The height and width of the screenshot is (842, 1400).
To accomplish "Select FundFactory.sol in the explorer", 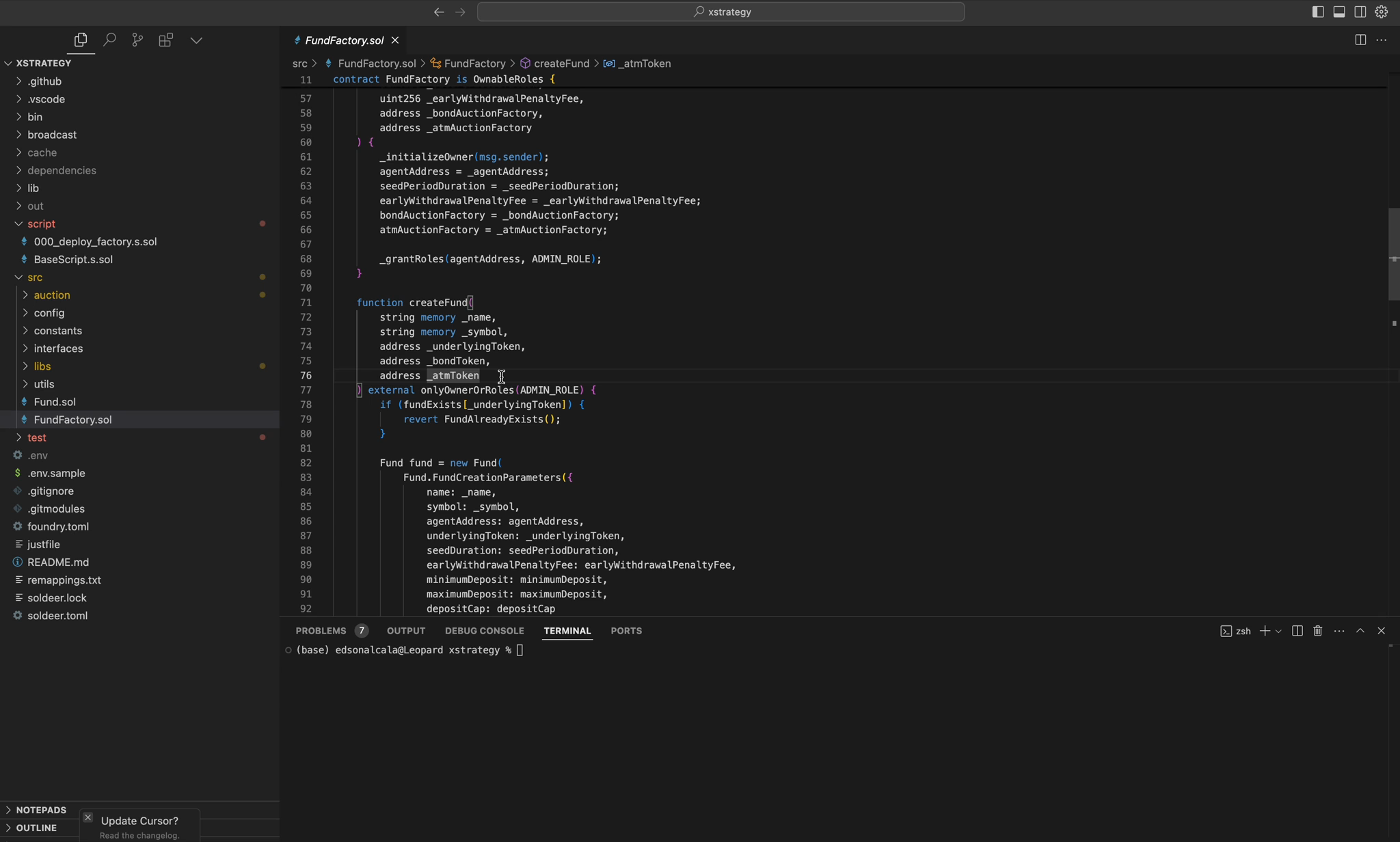I will pyautogui.click(x=139, y=420).
